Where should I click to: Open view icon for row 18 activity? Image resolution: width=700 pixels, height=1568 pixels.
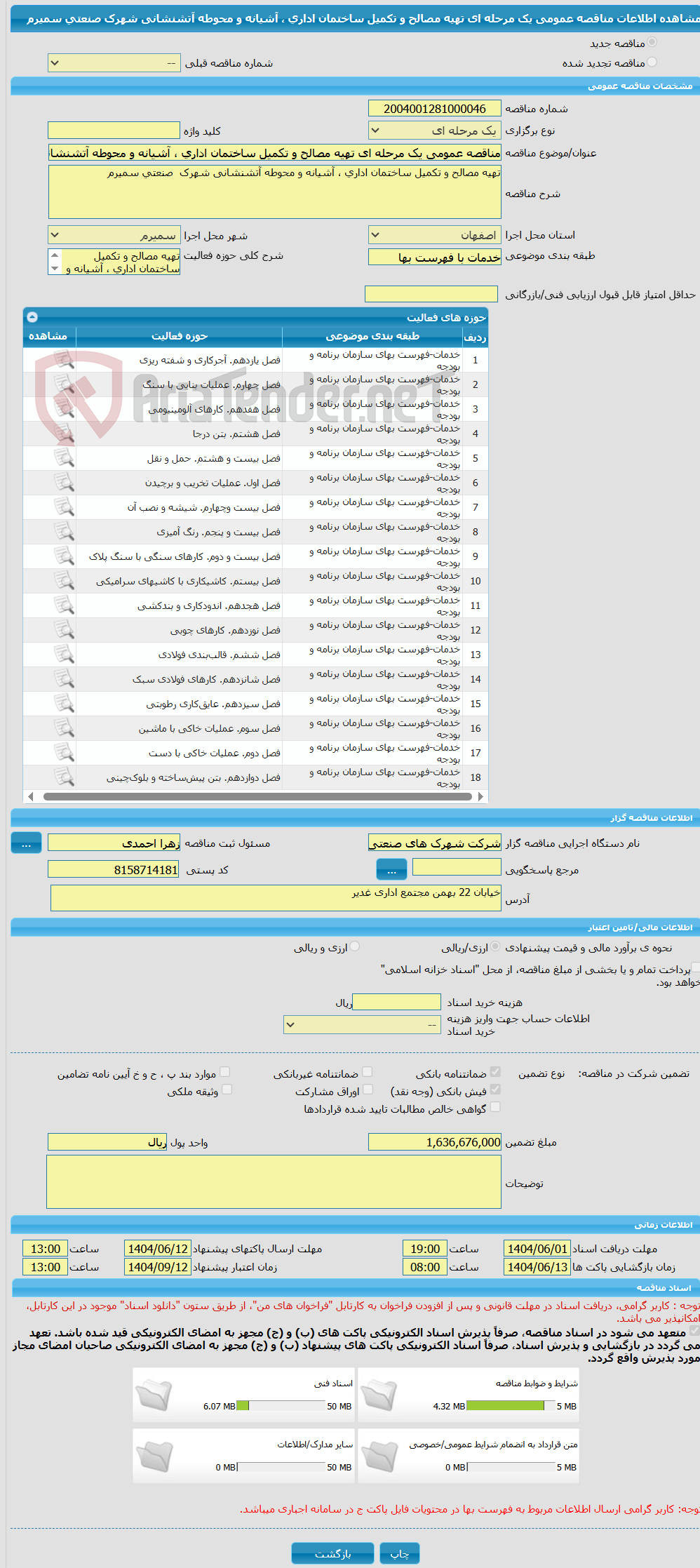coord(64,777)
